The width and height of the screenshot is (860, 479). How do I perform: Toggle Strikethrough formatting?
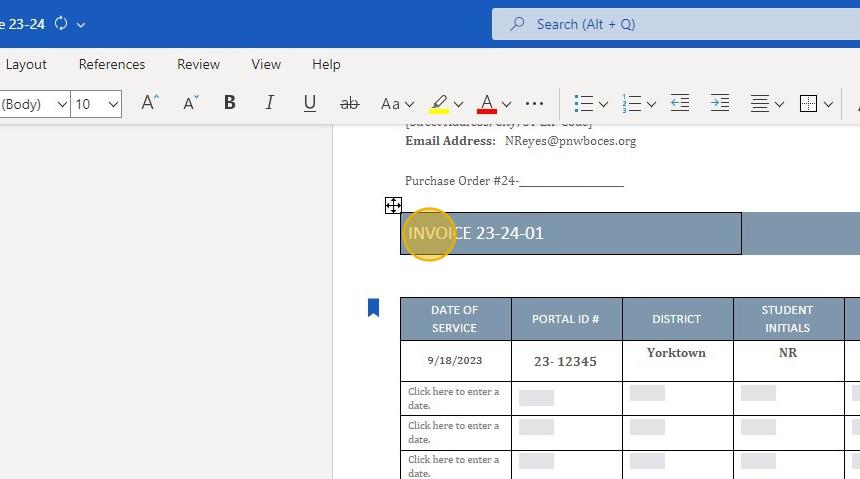tap(349, 103)
